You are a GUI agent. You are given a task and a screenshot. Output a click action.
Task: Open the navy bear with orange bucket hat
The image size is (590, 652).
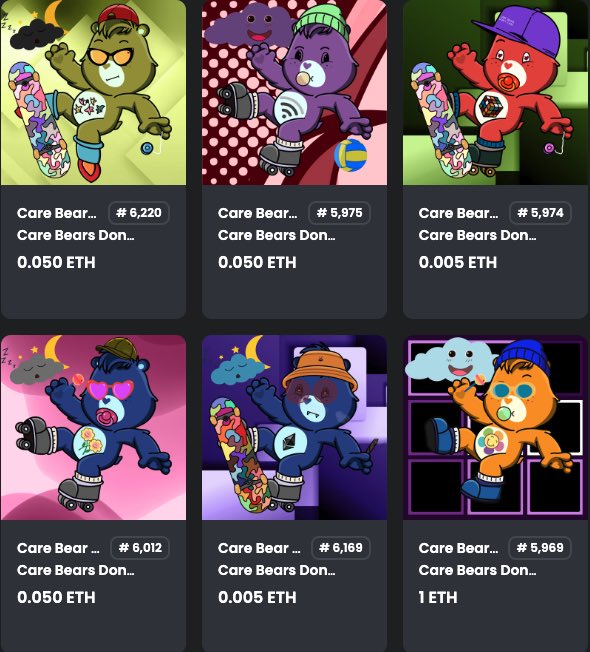(294, 427)
